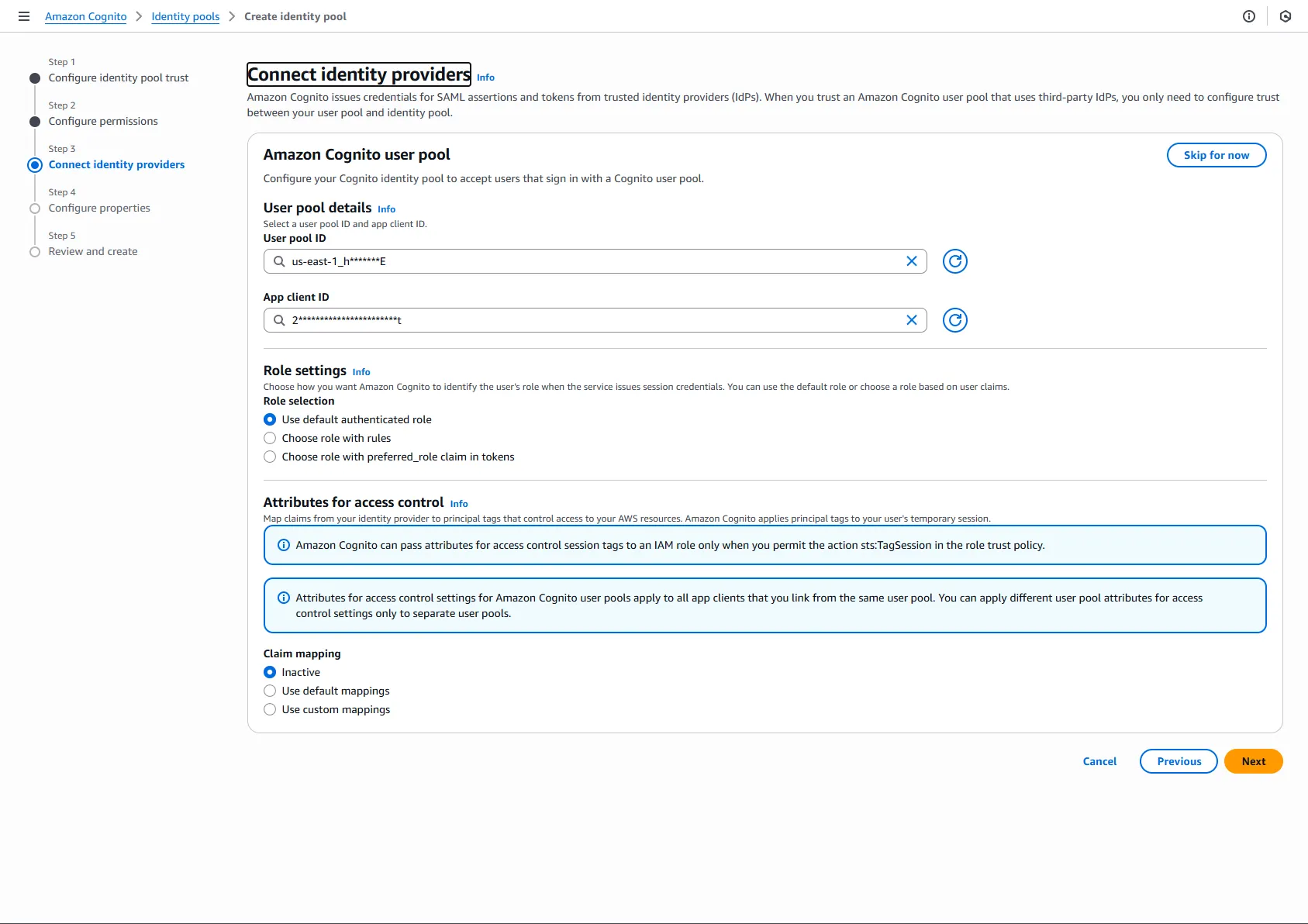Image resolution: width=1308 pixels, height=924 pixels.
Task: Go to Identity pools breadcrumb
Action: tap(185, 16)
